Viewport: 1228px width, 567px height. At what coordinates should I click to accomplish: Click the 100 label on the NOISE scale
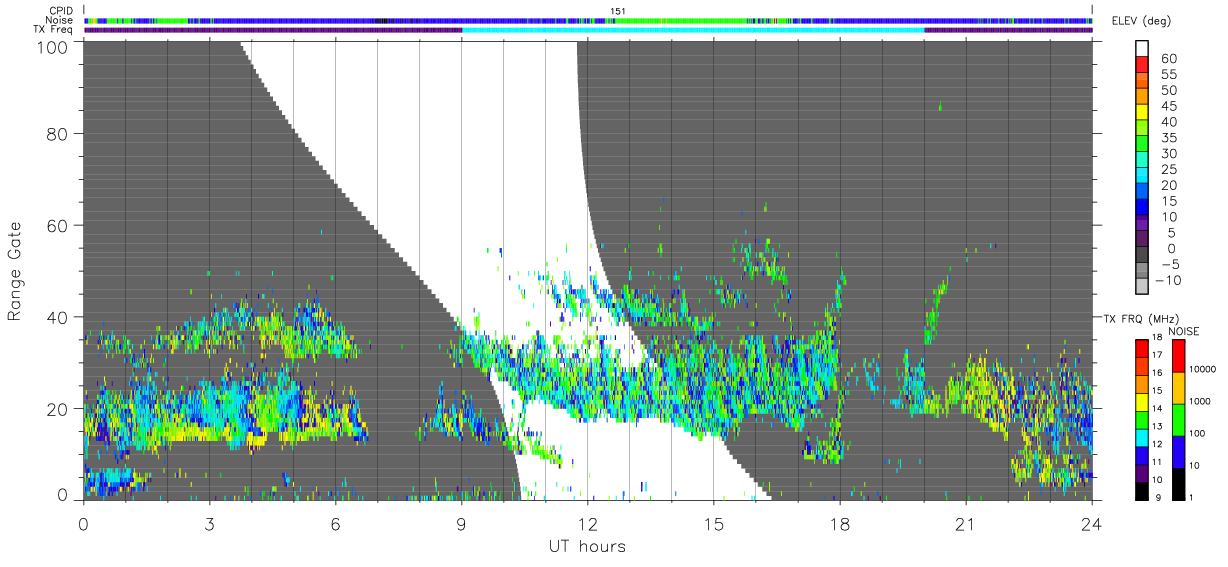1198,432
